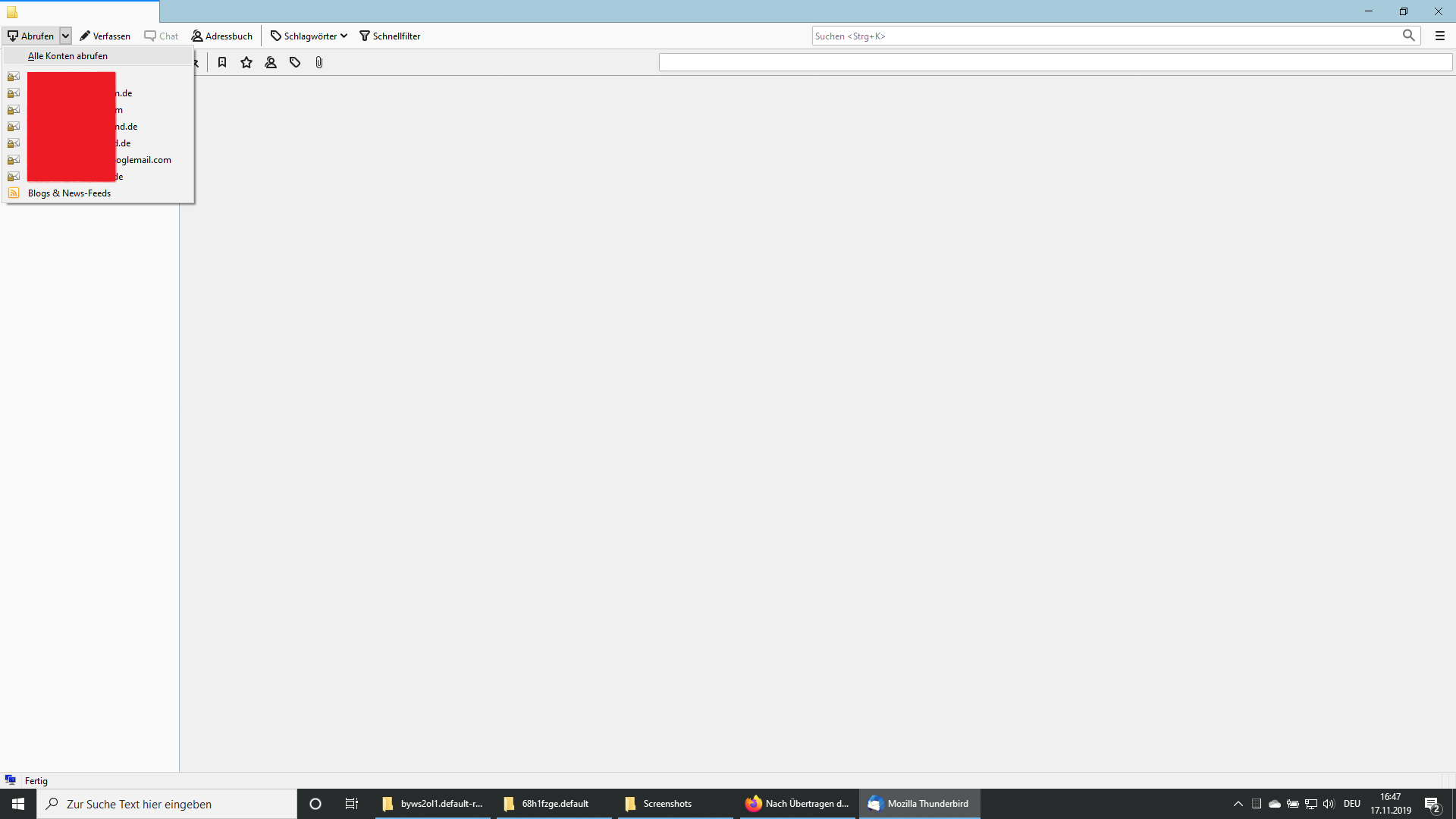The width and height of the screenshot is (1456, 819).
Task: Click Verfassen to compose a message
Action: pyautogui.click(x=105, y=36)
